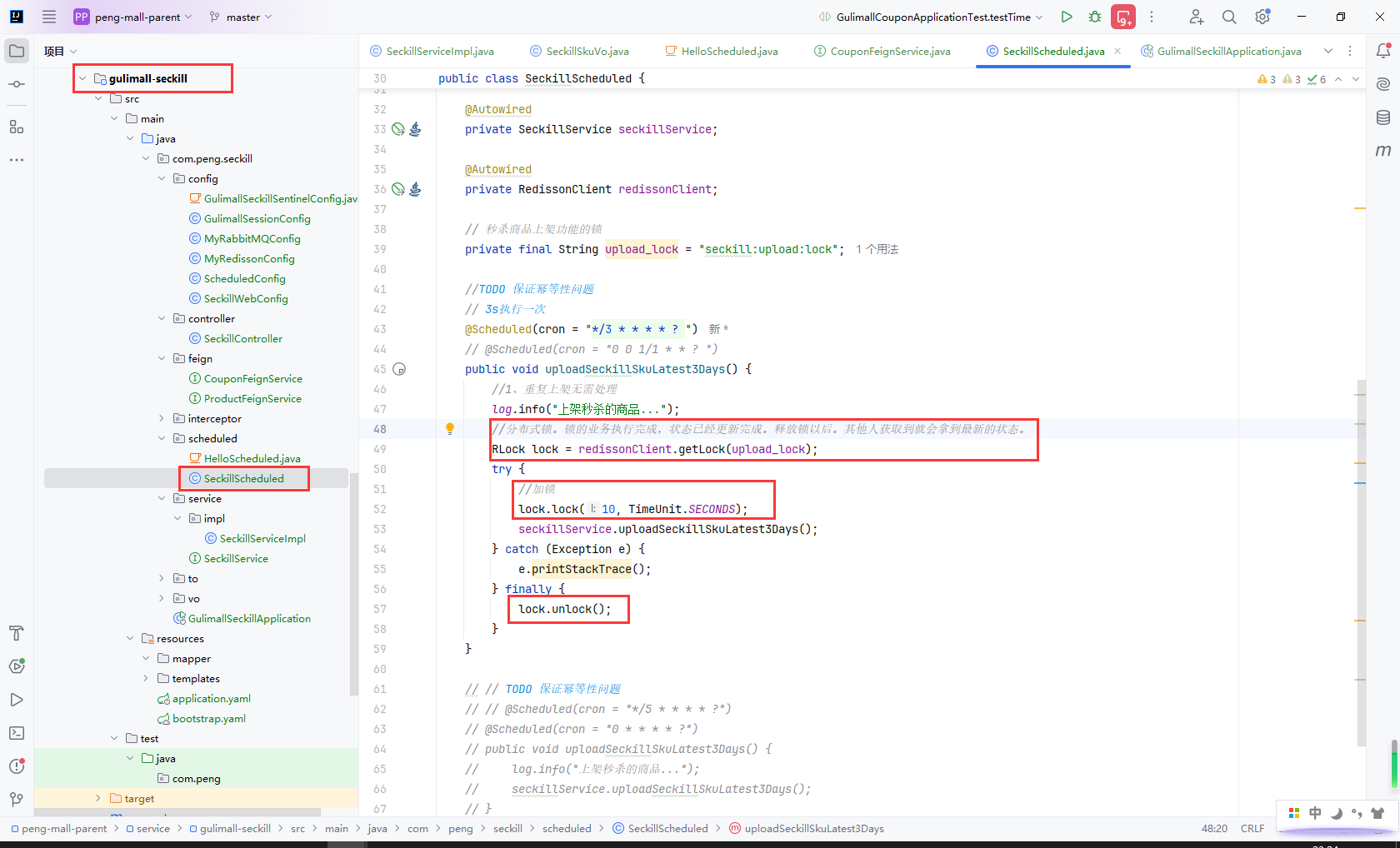This screenshot has width=1400, height=848.
Task: Click the '1 个用法' usages hint
Action: click(877, 249)
